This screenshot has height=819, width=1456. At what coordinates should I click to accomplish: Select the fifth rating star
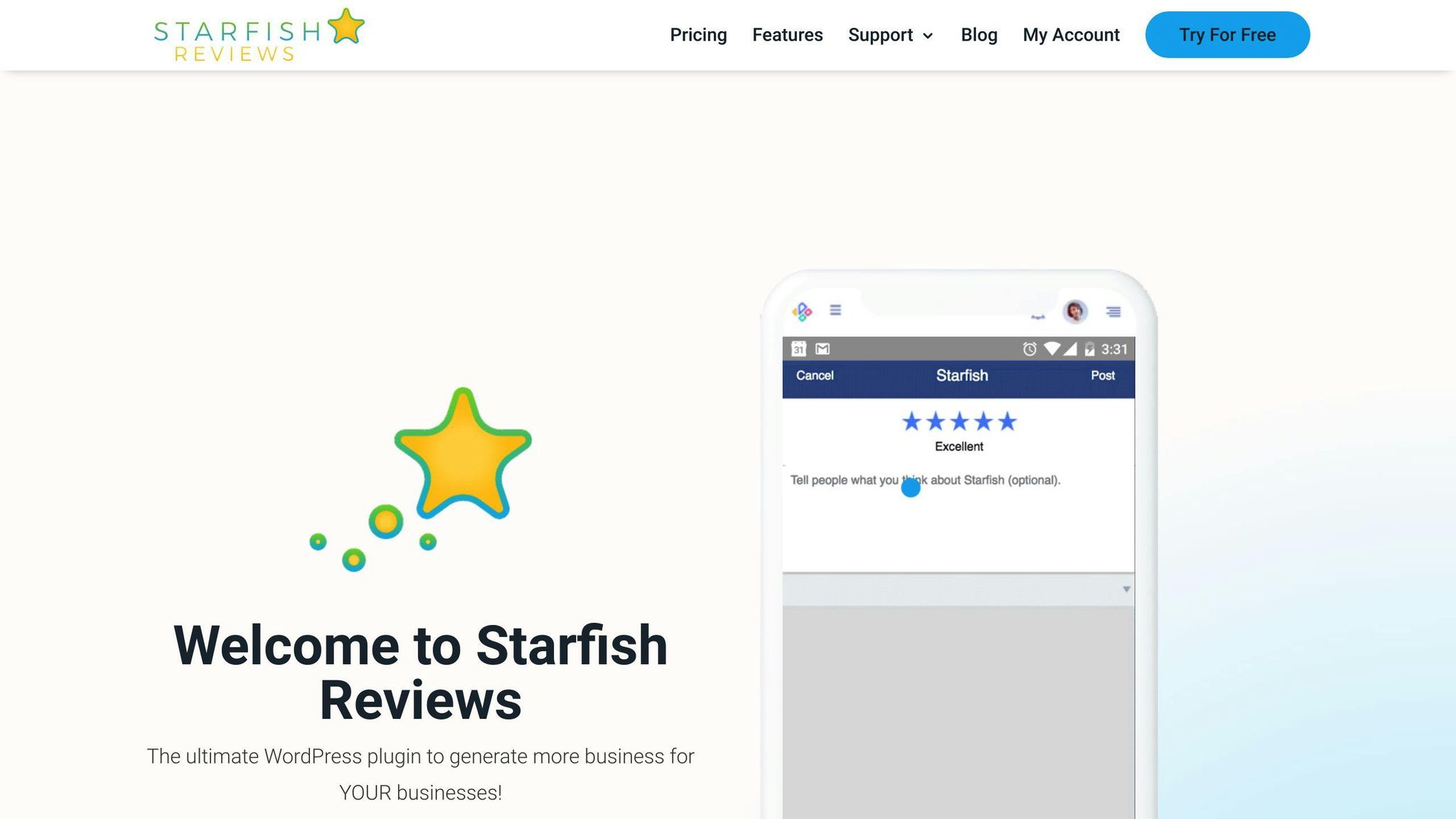(x=1007, y=422)
